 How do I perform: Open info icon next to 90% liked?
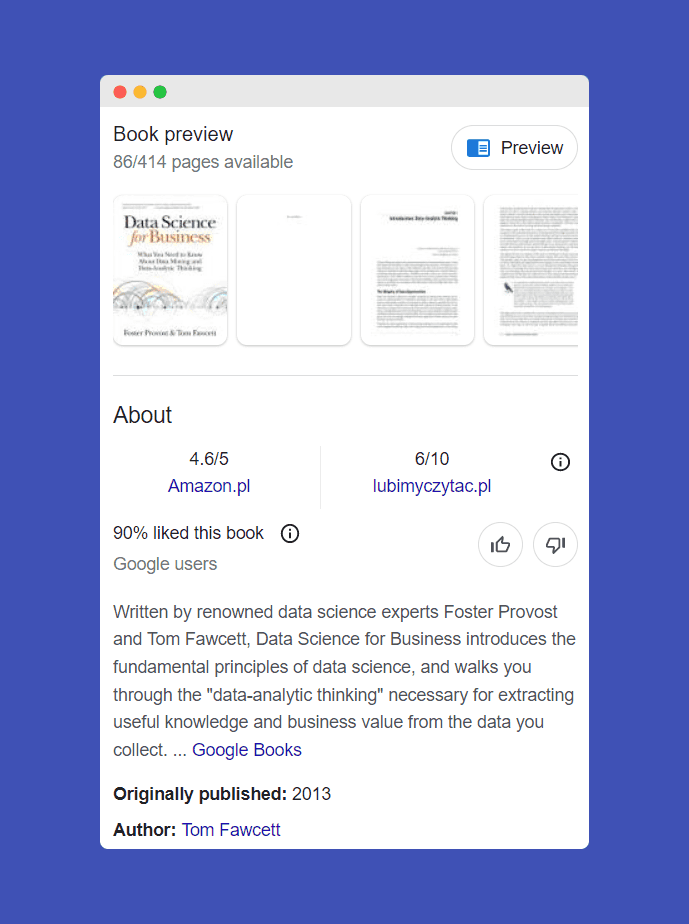290,533
